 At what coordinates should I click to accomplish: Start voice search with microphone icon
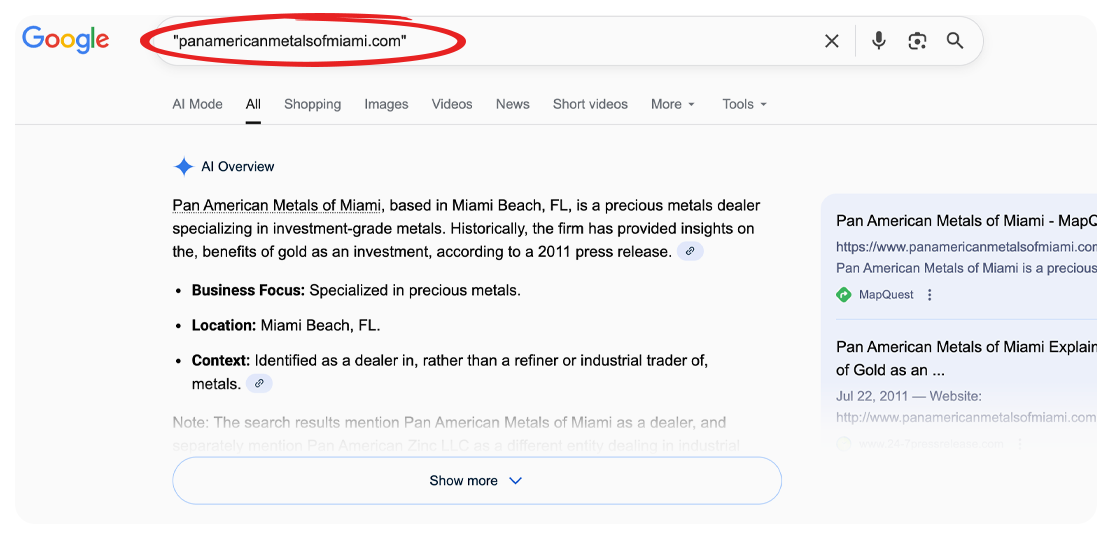[x=878, y=41]
